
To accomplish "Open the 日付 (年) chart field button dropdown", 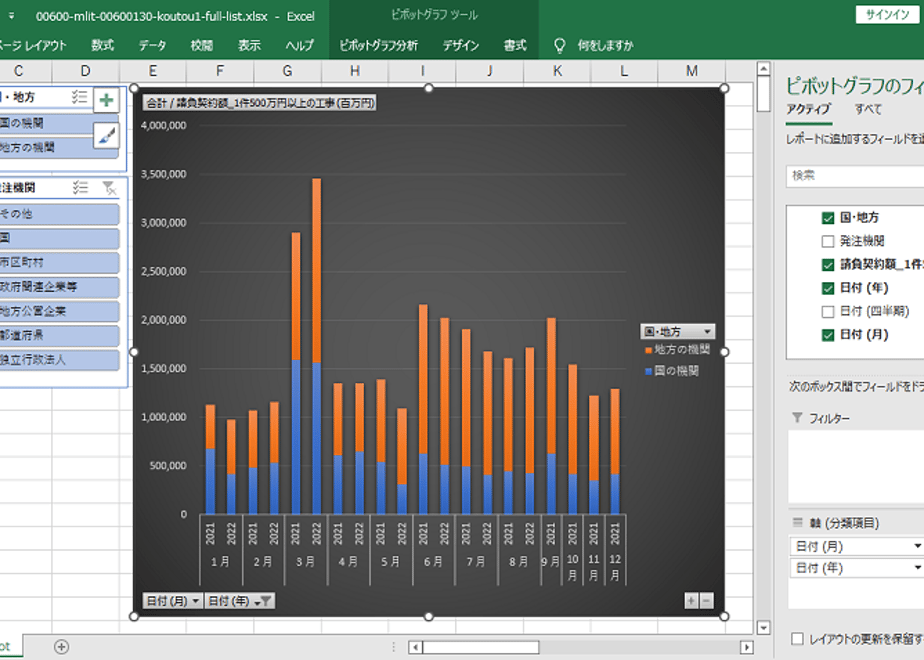I will coord(258,601).
